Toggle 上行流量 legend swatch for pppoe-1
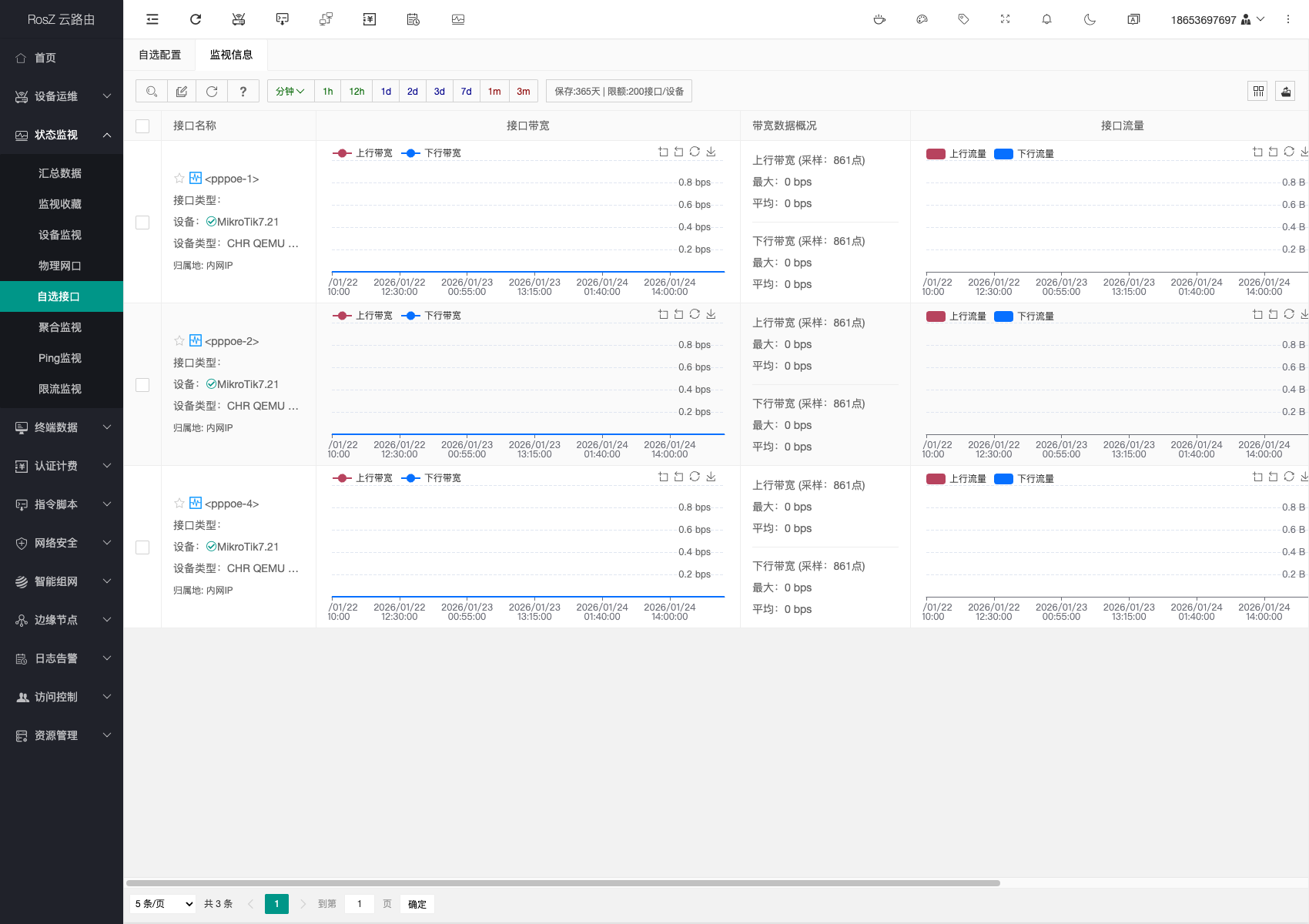Image resolution: width=1309 pixels, height=924 pixels. coord(936,154)
